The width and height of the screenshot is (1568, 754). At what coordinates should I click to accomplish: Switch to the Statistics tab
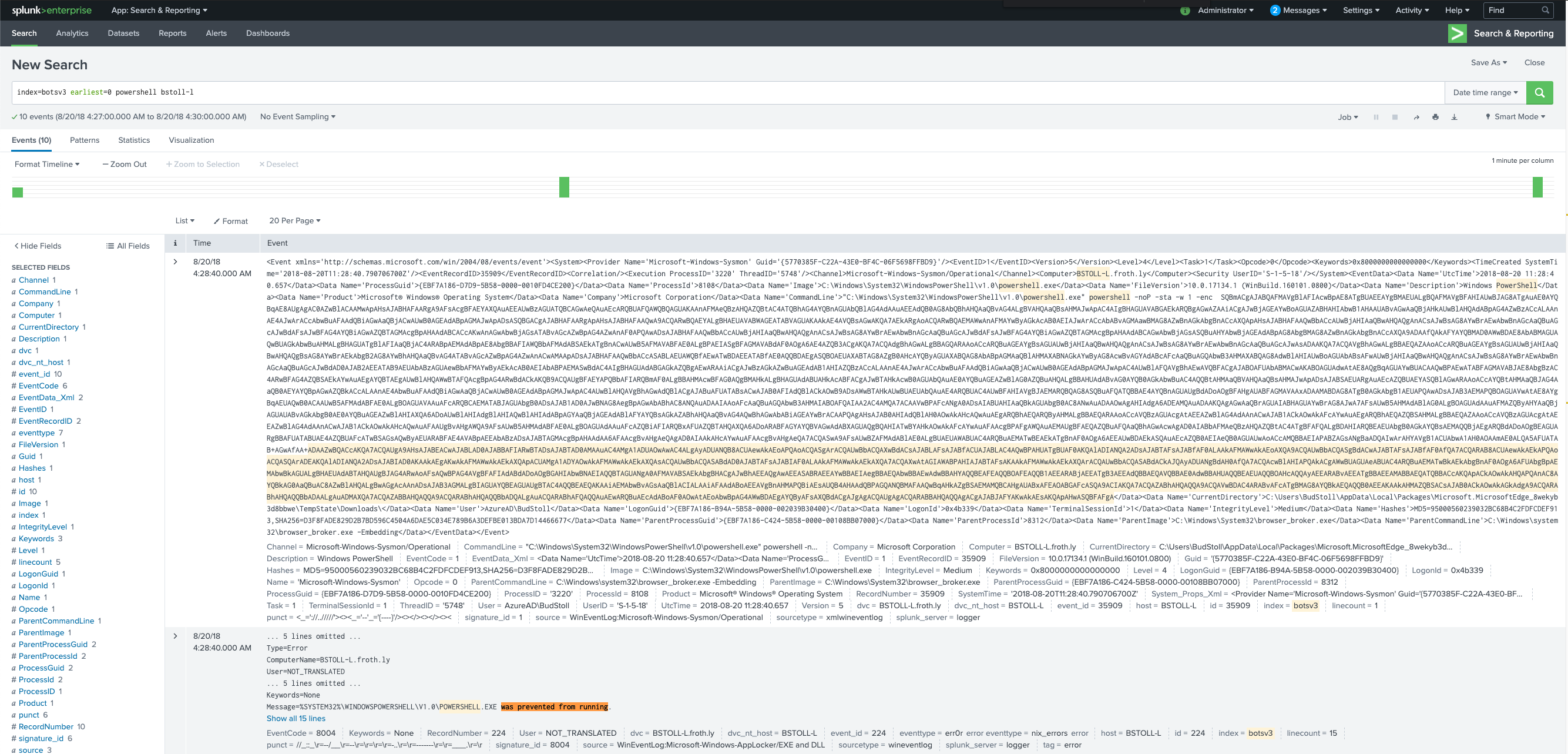134,140
